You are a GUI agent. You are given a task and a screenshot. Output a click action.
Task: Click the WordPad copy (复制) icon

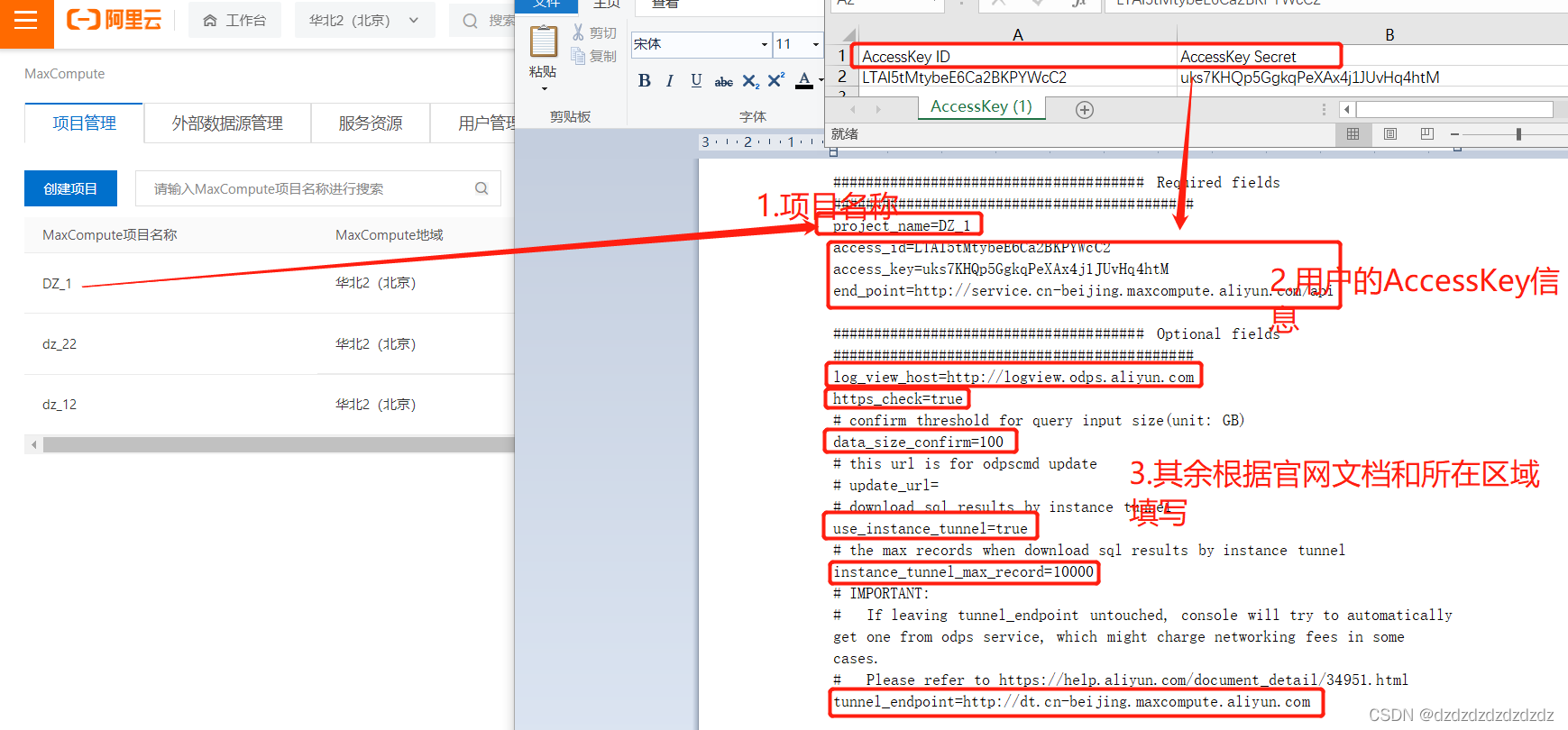578,56
